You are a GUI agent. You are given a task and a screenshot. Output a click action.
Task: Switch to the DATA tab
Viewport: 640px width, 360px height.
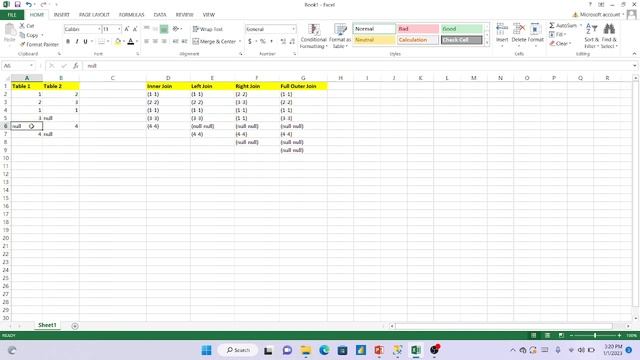click(160, 15)
